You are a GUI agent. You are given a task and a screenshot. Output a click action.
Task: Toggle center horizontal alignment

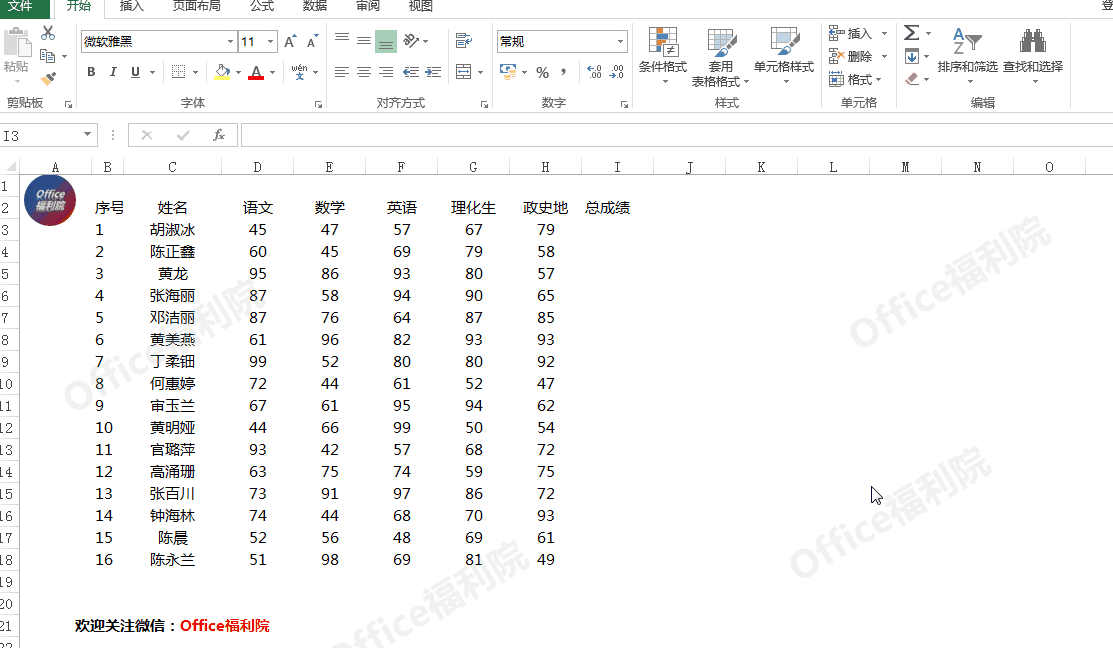[x=363, y=72]
